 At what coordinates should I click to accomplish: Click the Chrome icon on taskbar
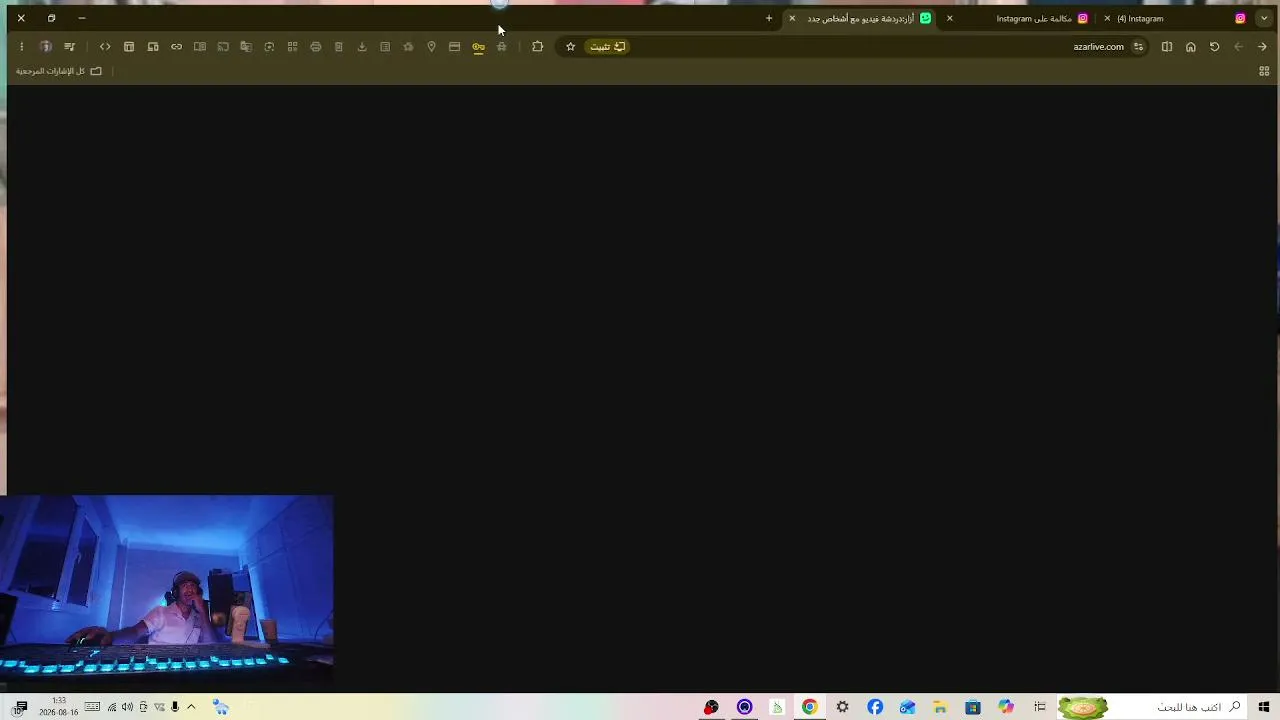tap(810, 707)
